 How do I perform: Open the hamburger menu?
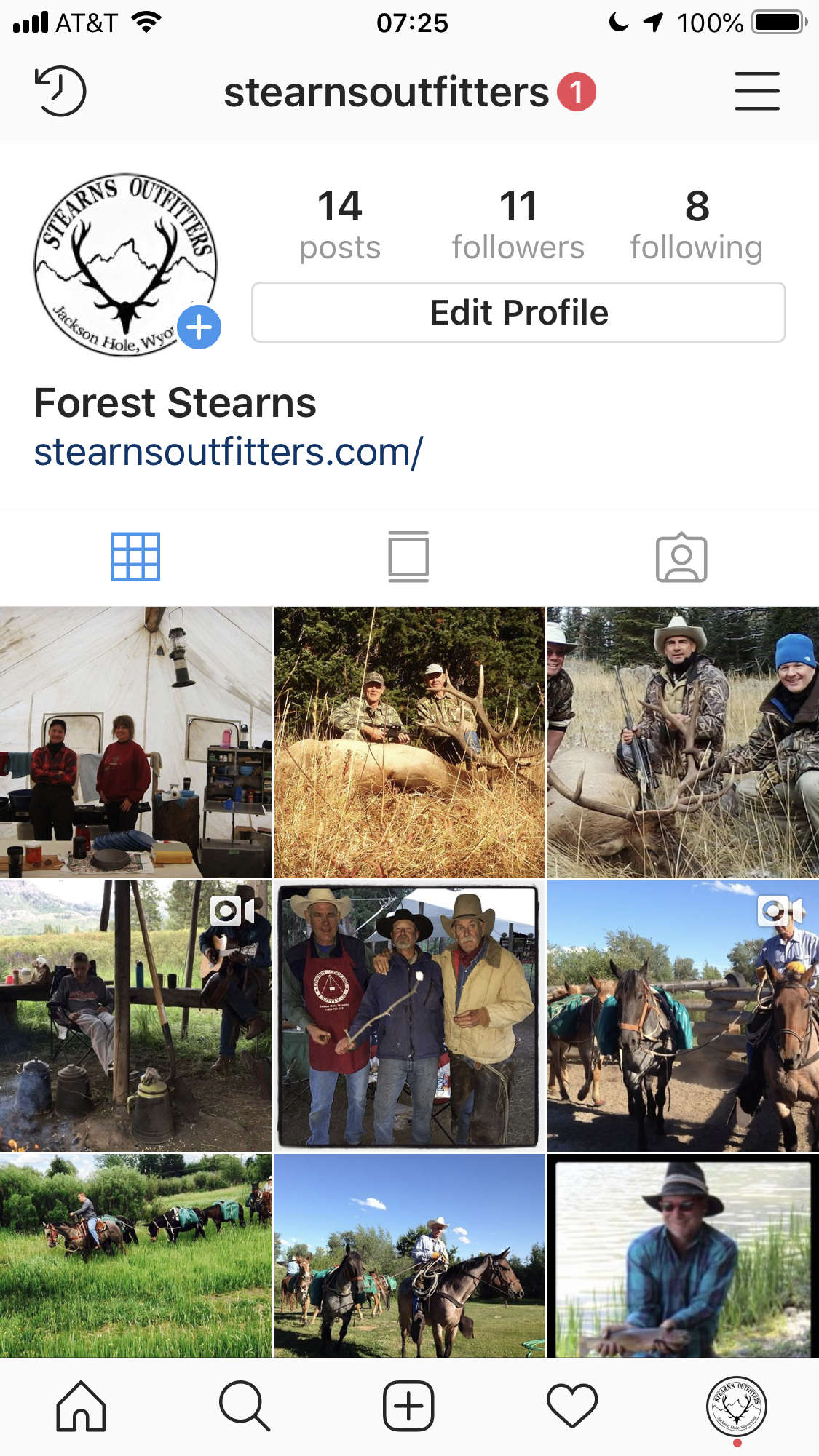(x=756, y=91)
